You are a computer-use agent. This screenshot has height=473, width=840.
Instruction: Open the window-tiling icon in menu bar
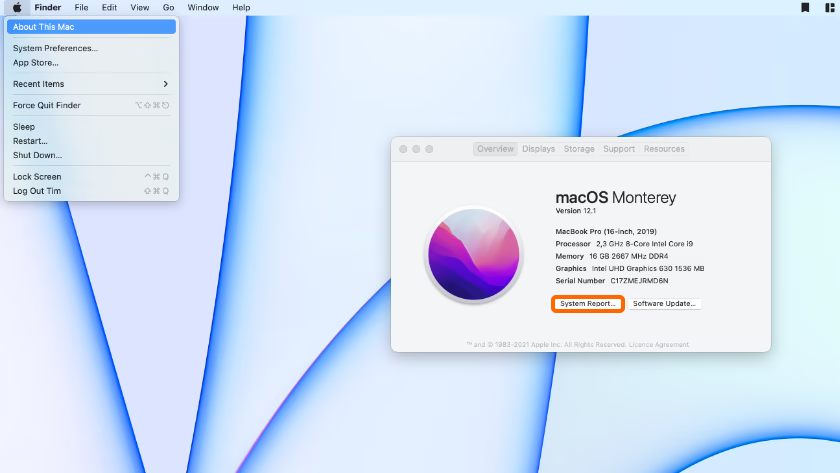(x=830, y=7)
